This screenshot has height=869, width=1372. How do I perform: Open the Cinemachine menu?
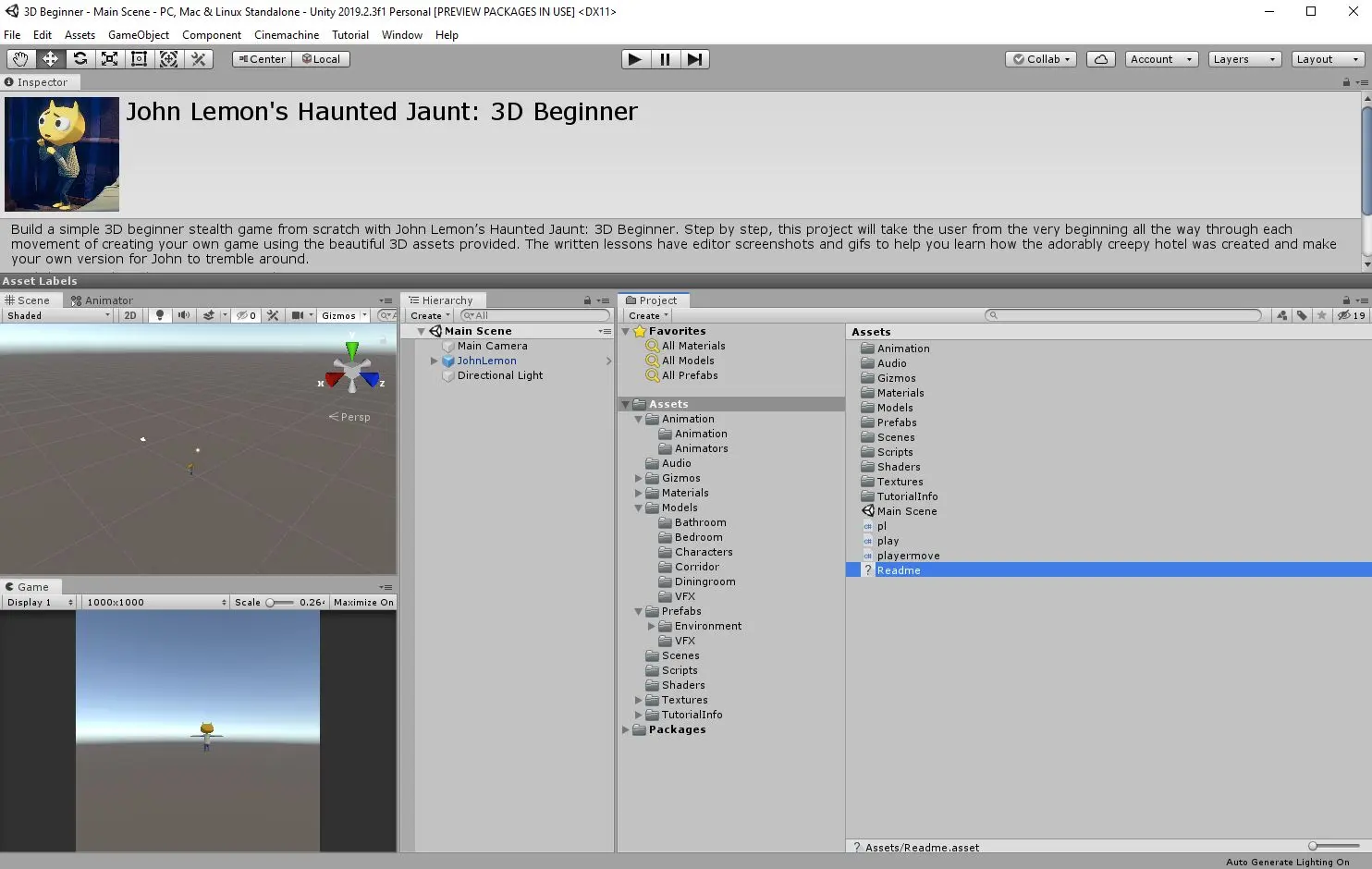pos(286,35)
